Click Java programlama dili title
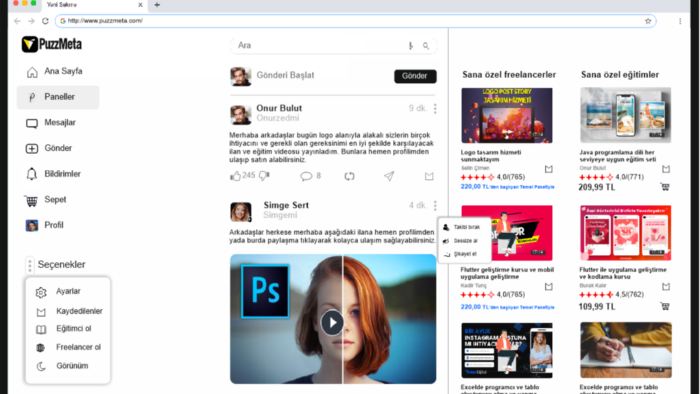700x394 pixels. click(x=617, y=156)
